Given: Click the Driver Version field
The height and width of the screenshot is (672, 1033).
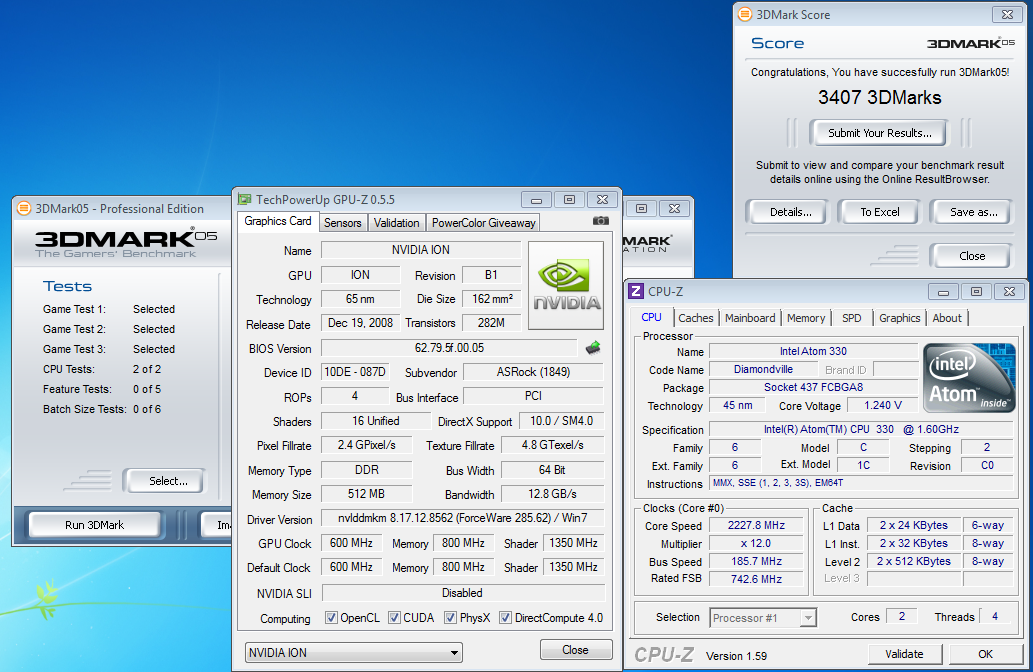Looking at the screenshot, I should tap(462, 518).
